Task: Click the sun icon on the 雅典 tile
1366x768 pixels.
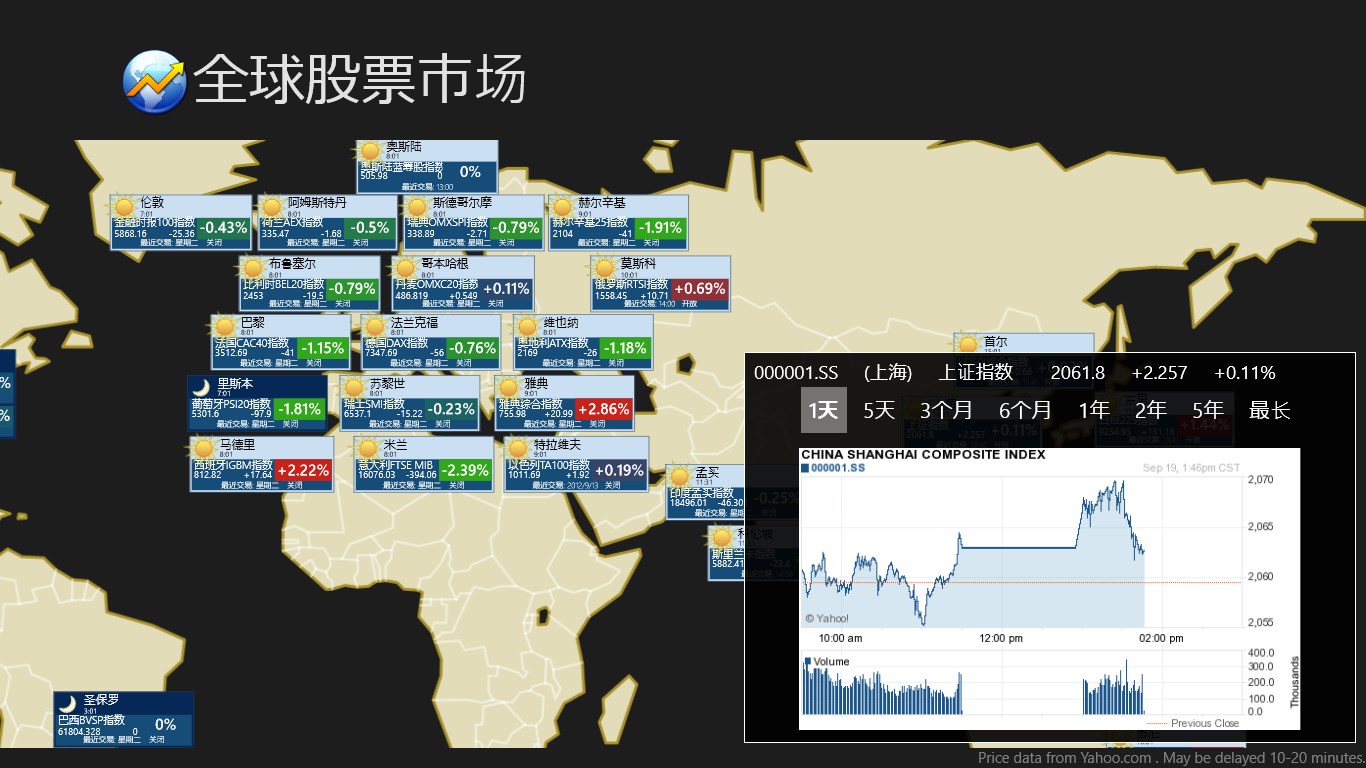Action: (509, 386)
